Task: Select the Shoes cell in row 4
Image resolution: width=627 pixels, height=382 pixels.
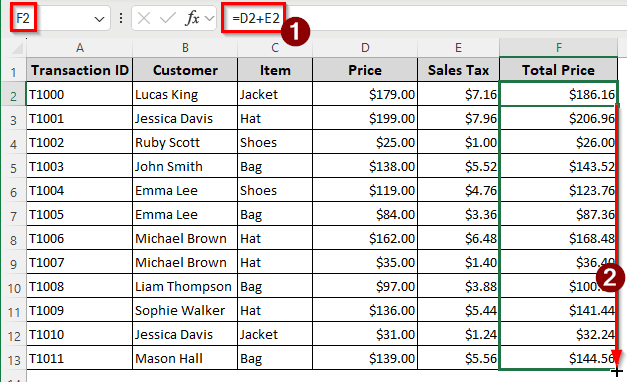Action: 275,142
